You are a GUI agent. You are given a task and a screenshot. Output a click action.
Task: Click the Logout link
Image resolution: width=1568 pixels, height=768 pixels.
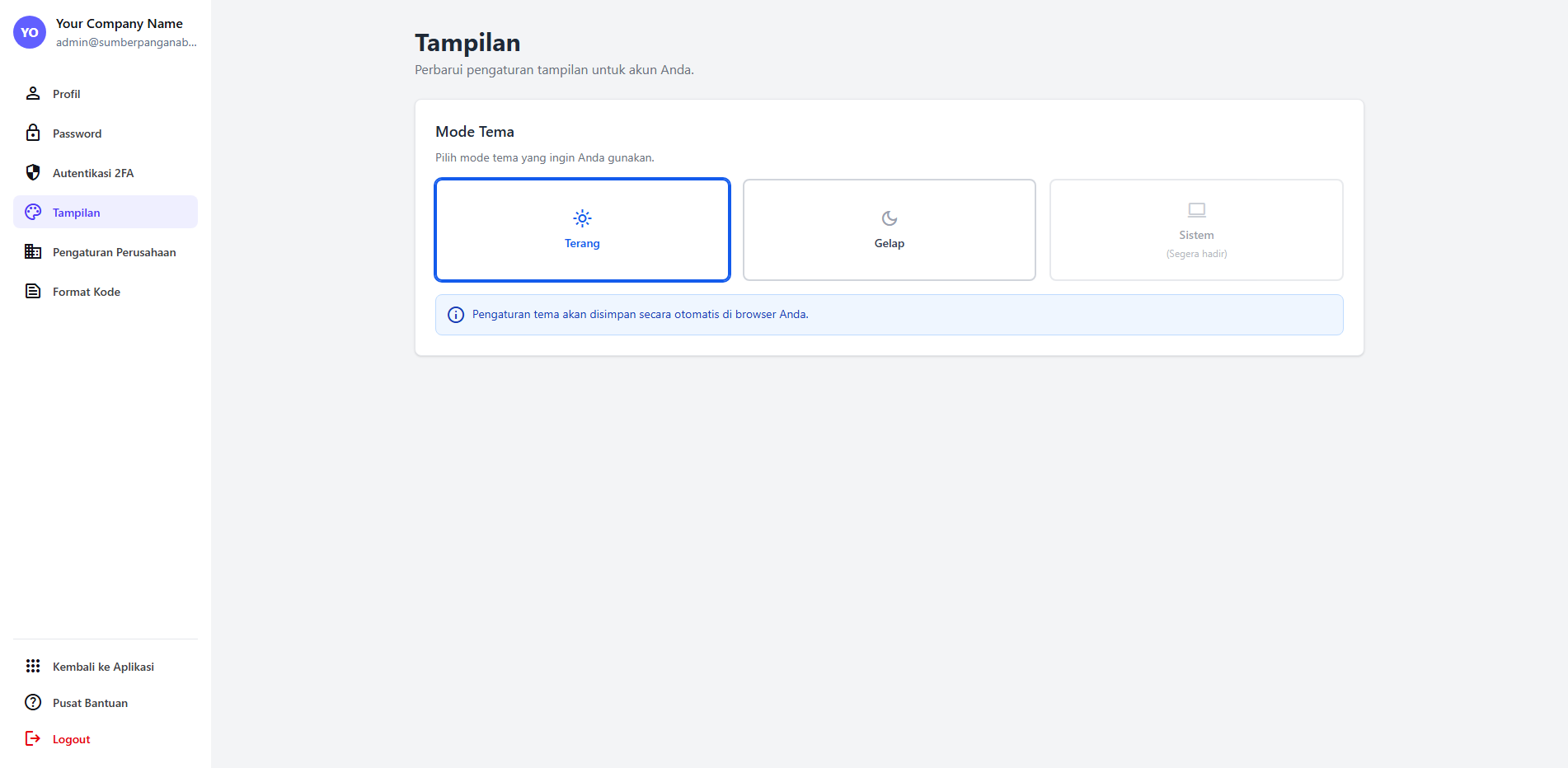pyautogui.click(x=72, y=739)
